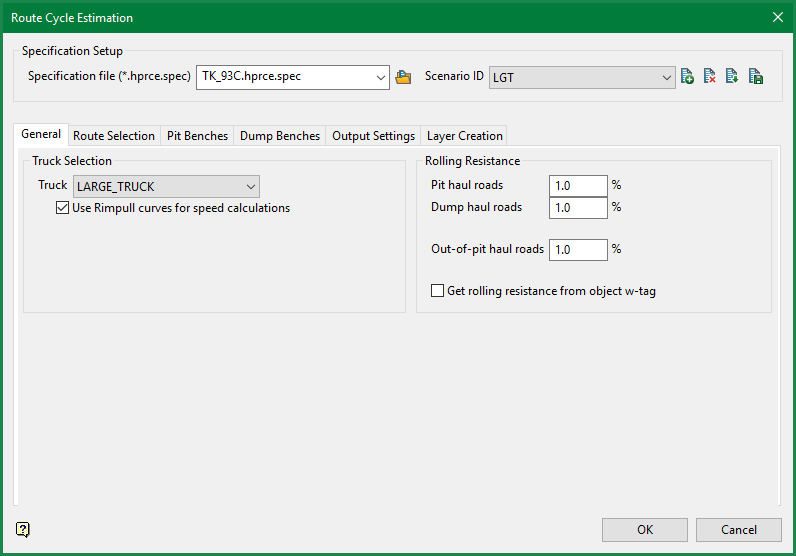Go to the Dump Benches tab
This screenshot has width=796, height=556.
point(280,136)
